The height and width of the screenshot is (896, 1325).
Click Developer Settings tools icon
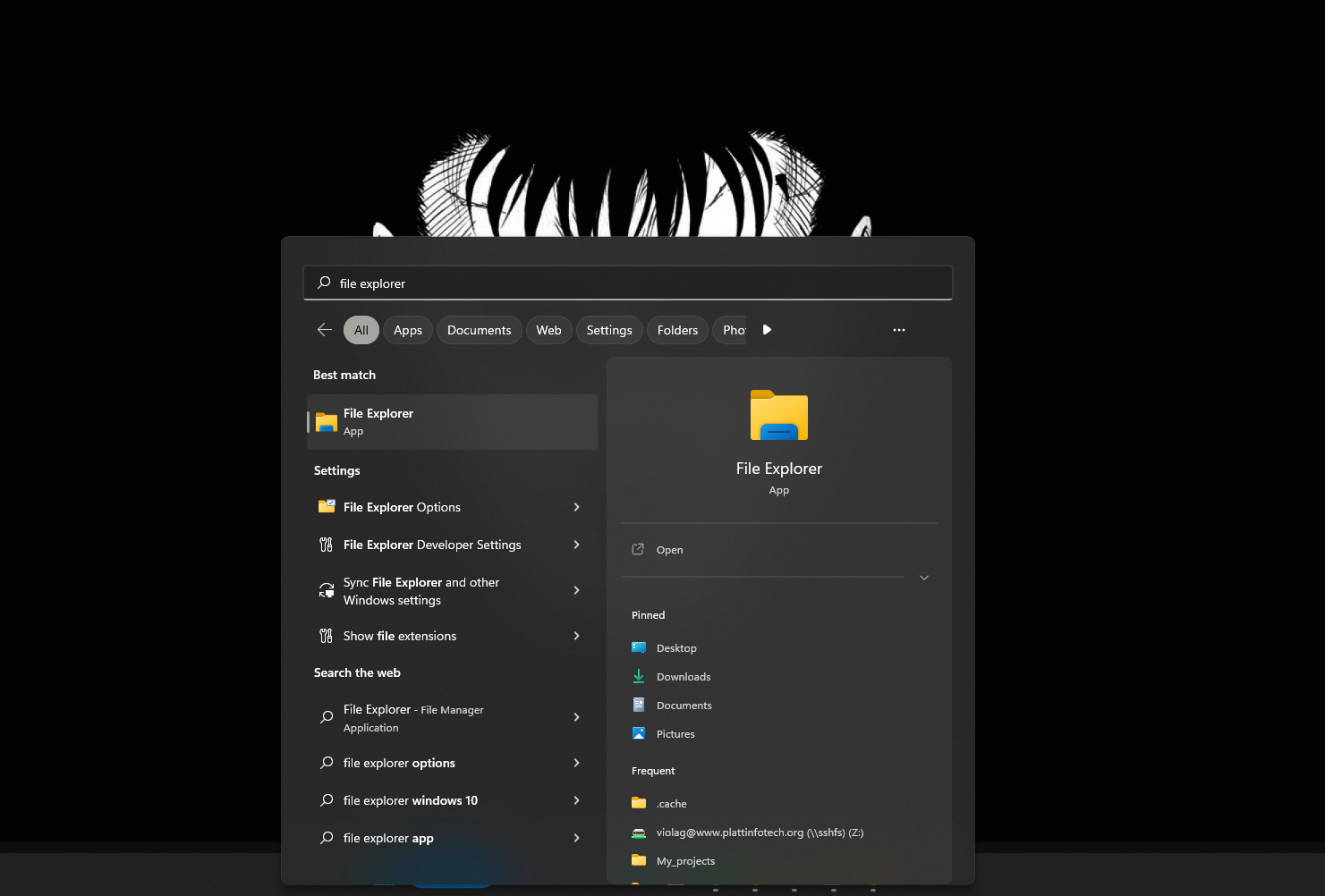pyautogui.click(x=327, y=545)
